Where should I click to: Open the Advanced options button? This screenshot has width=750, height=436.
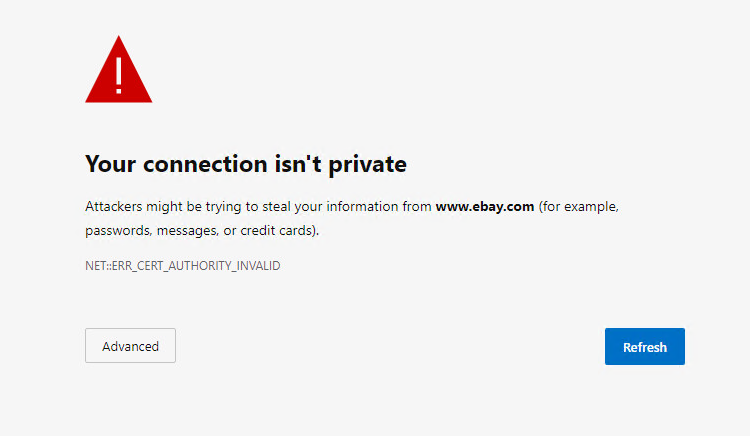pos(130,346)
